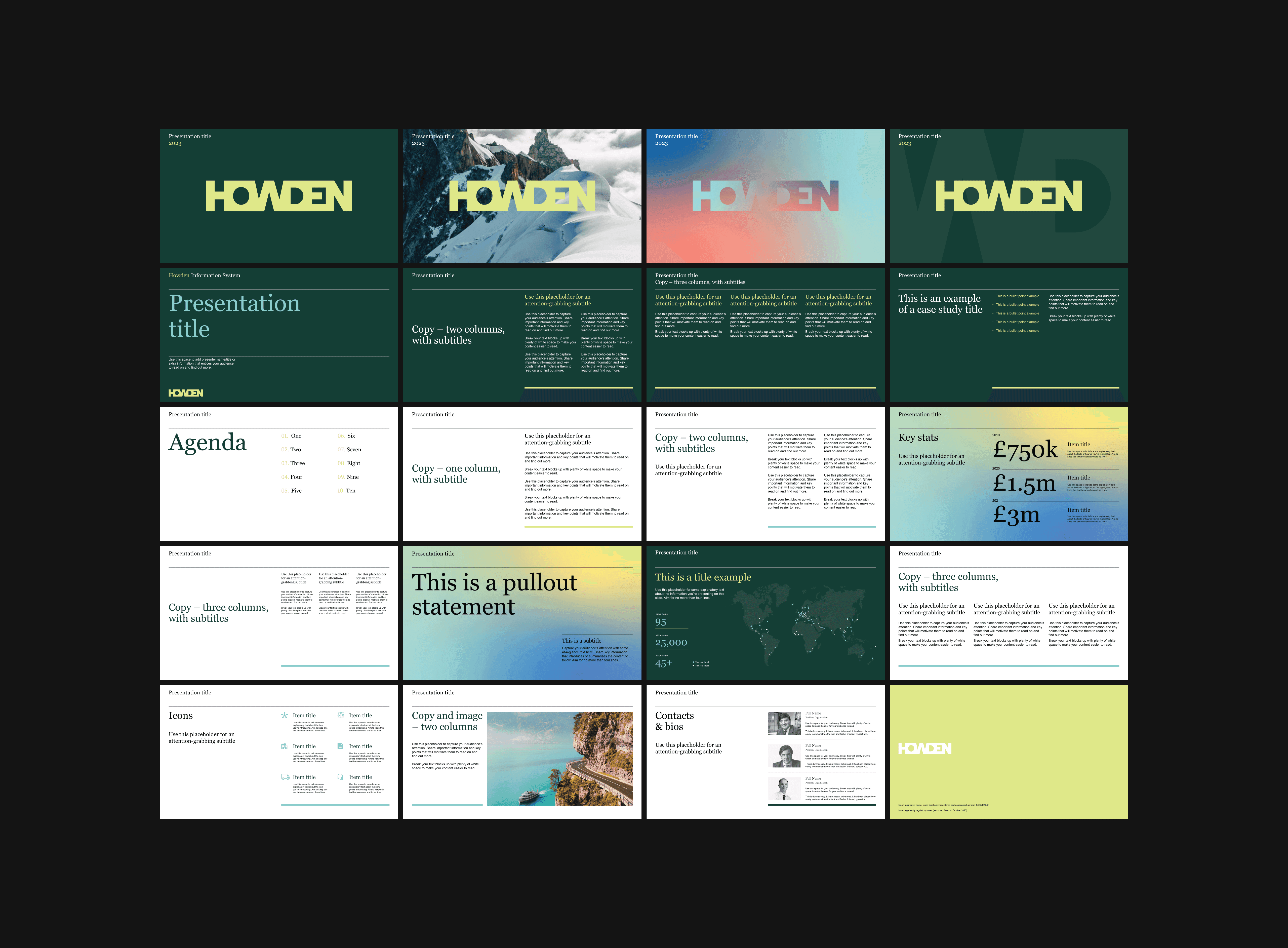Select the document page icon on the Icons slide

point(340,746)
